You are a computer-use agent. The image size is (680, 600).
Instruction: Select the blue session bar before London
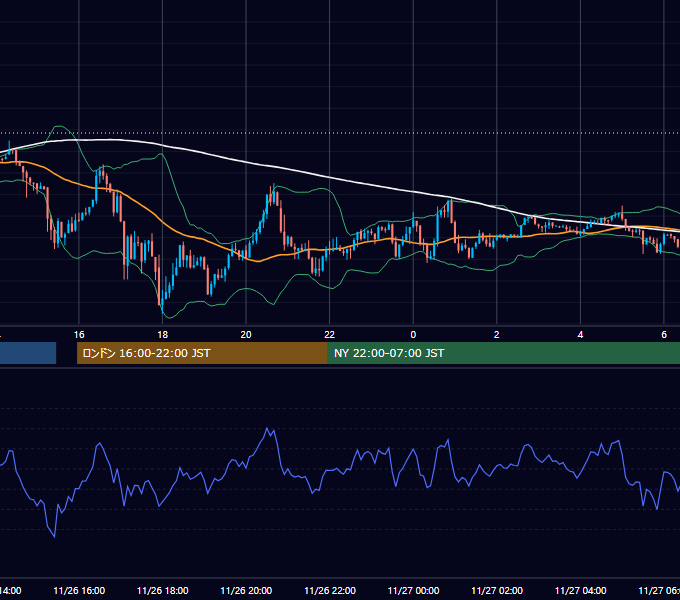pos(28,353)
